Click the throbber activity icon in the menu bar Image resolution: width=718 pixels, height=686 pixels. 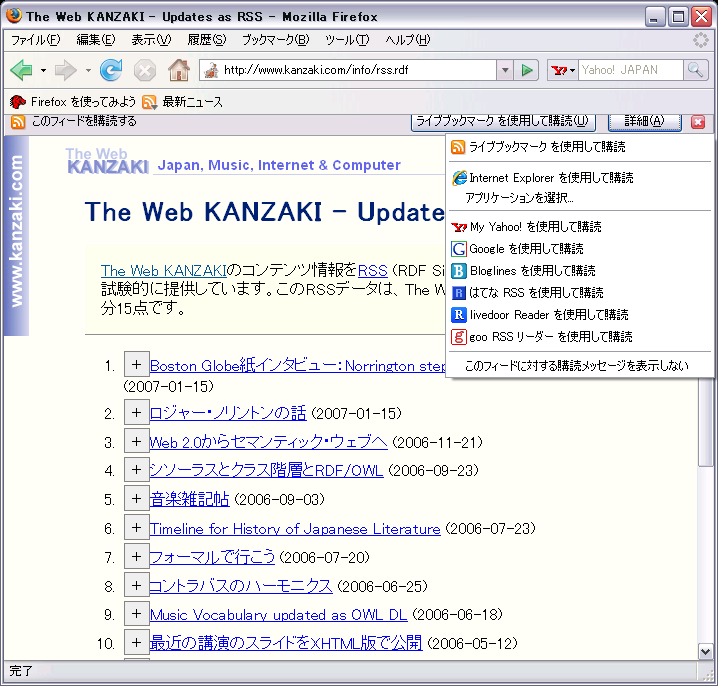tap(701, 40)
